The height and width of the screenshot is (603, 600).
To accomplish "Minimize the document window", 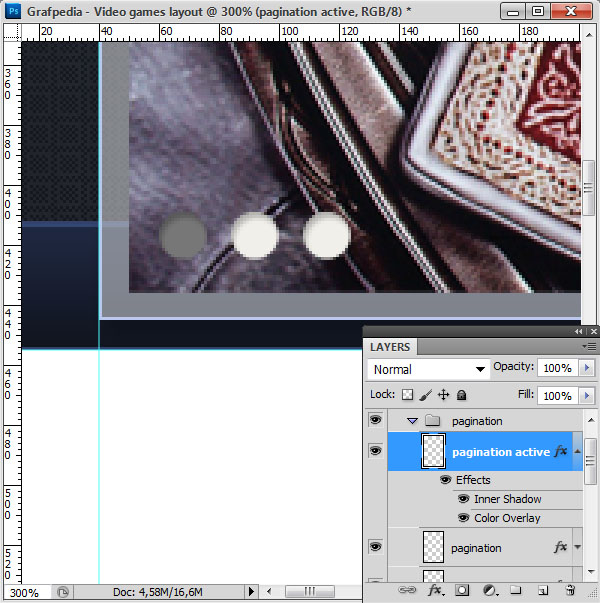I will click(513, 11).
